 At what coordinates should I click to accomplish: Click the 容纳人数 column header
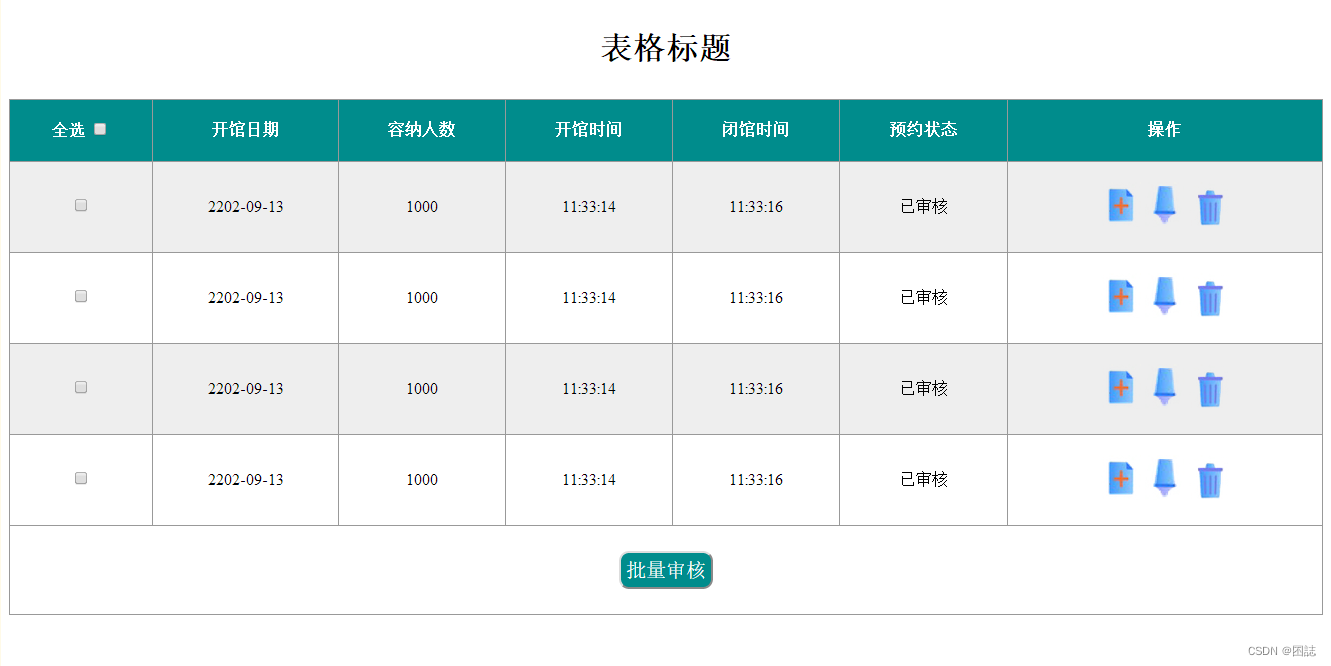click(x=422, y=129)
